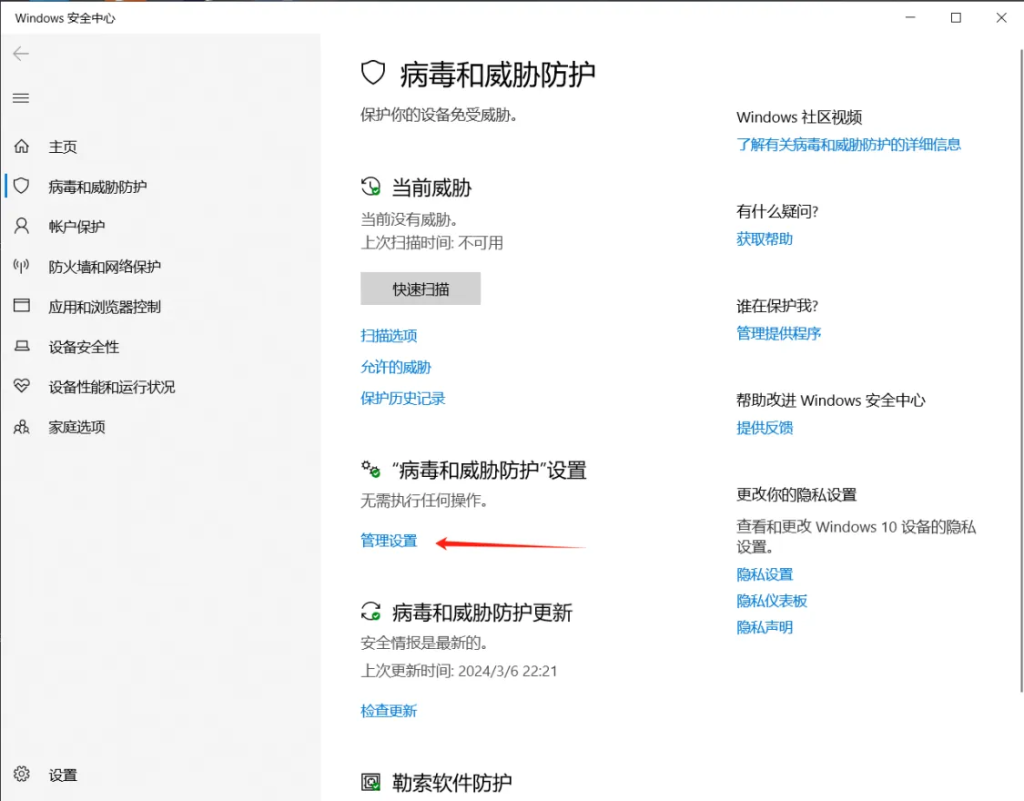Open the 扫描选项 link
Viewport: 1024px width, 801px height.
pos(389,336)
